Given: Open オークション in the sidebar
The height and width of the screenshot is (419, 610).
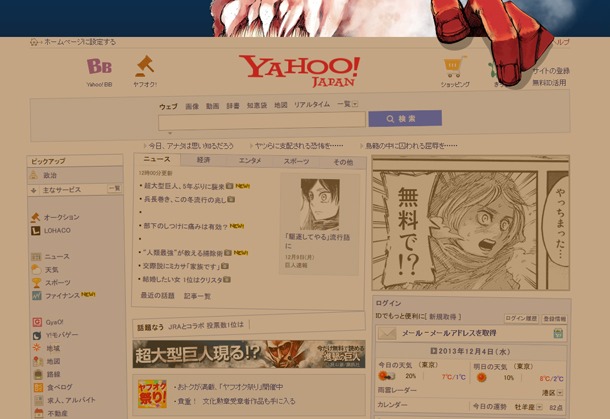Looking at the screenshot, I should [x=56, y=217].
